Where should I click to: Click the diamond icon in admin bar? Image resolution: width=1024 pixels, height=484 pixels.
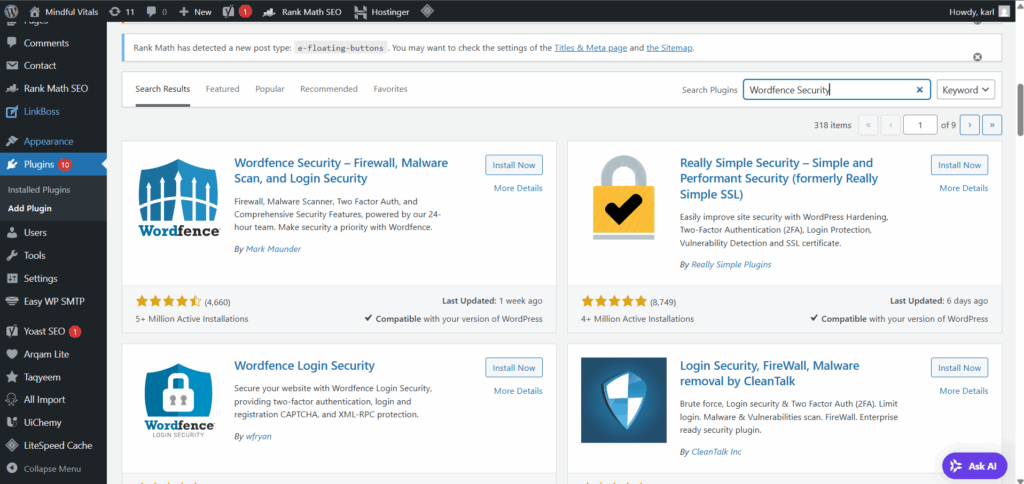coord(426,11)
